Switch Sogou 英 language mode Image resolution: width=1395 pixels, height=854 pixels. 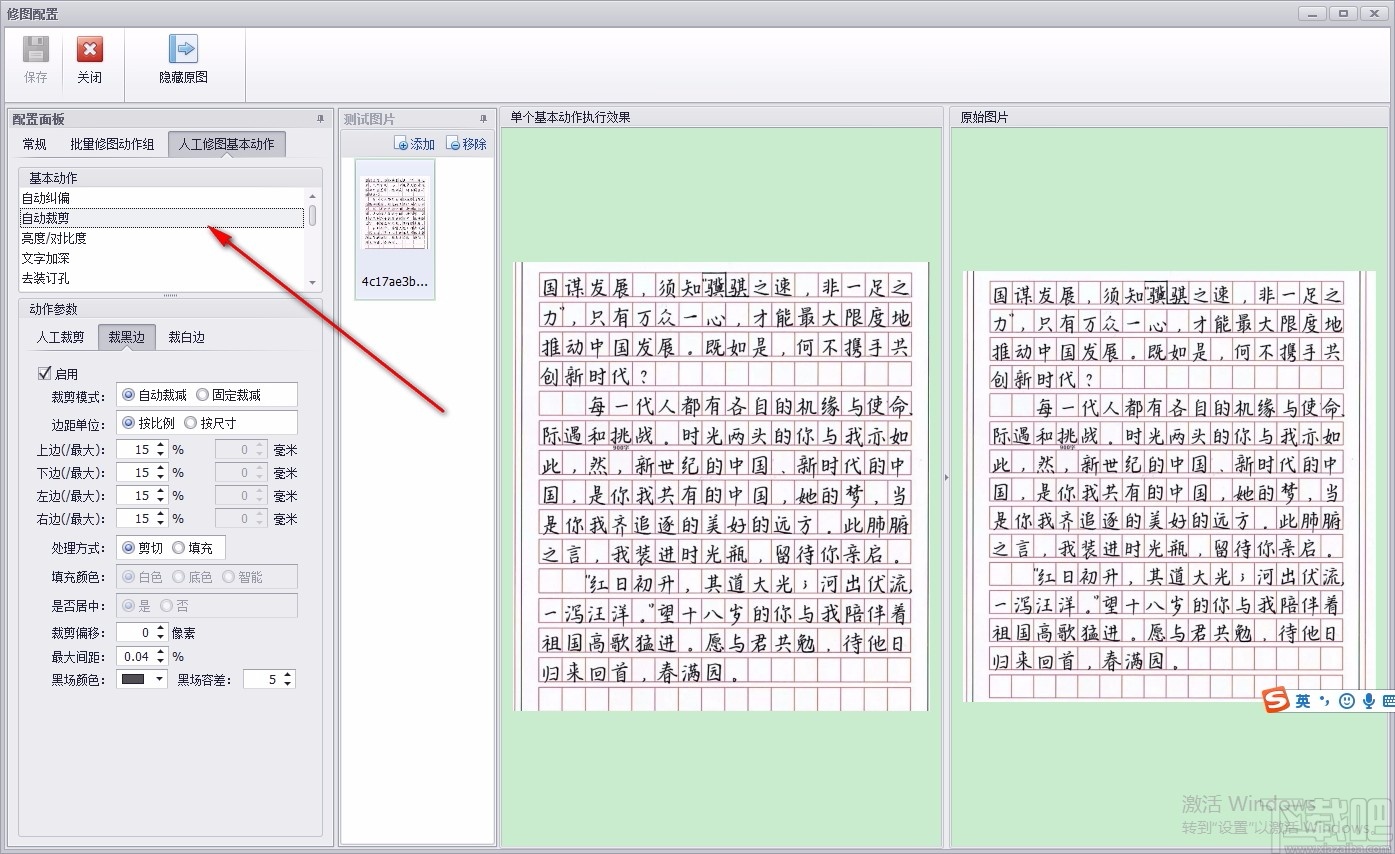pyautogui.click(x=1303, y=702)
